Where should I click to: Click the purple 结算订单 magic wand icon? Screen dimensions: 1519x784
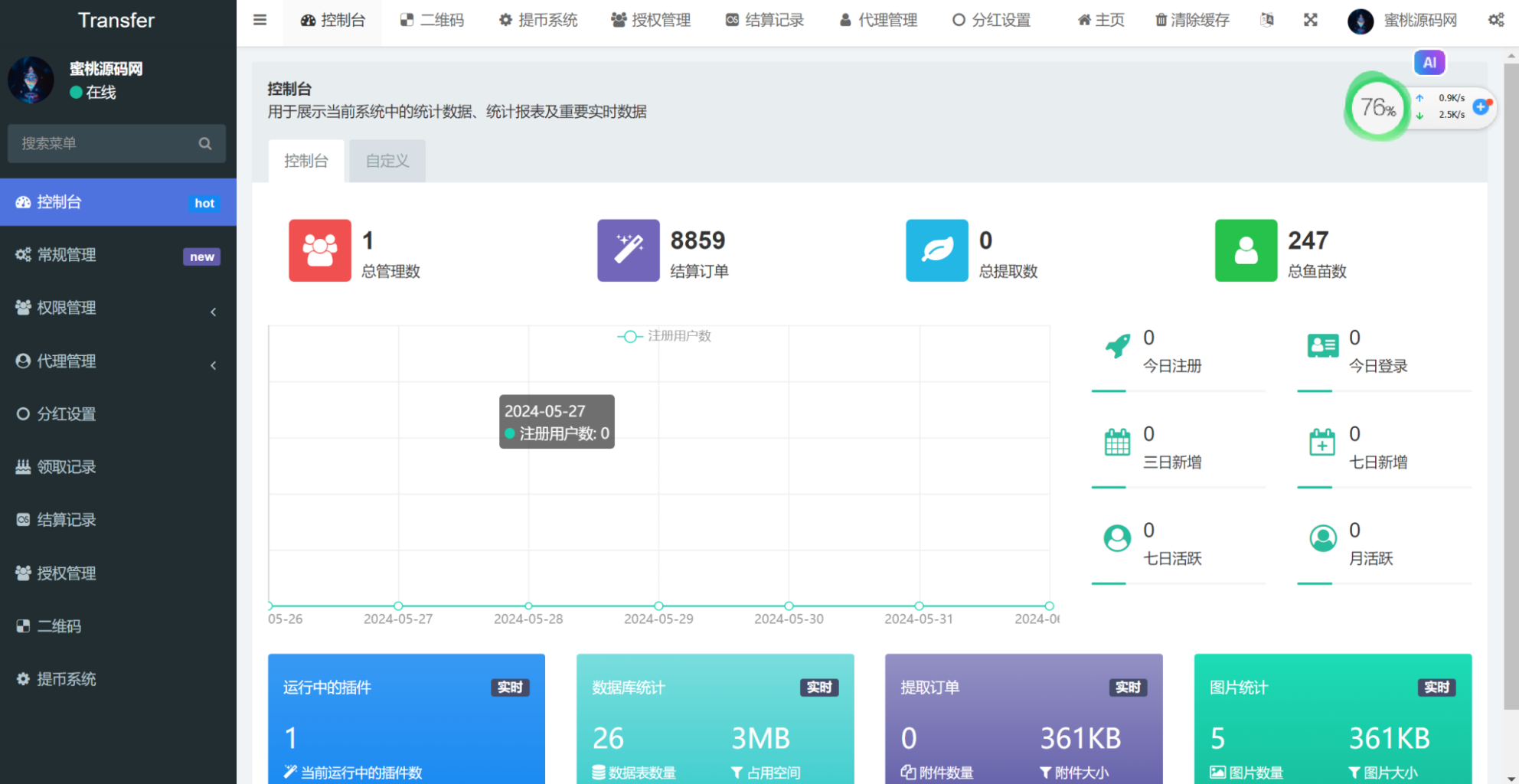click(x=628, y=250)
